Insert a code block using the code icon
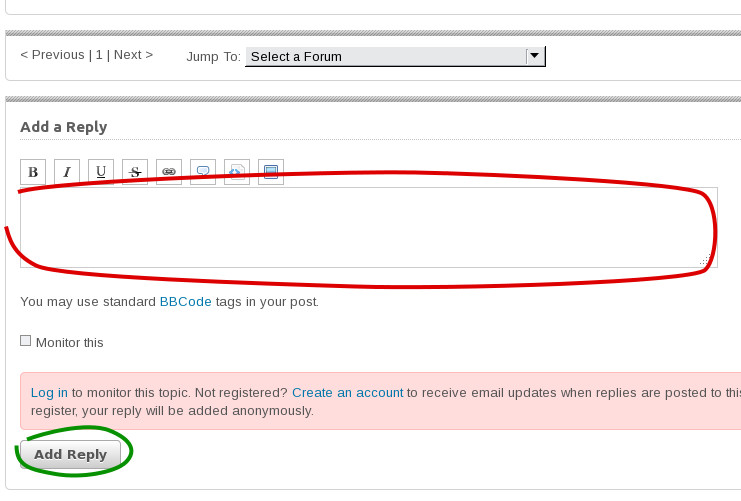 237,172
